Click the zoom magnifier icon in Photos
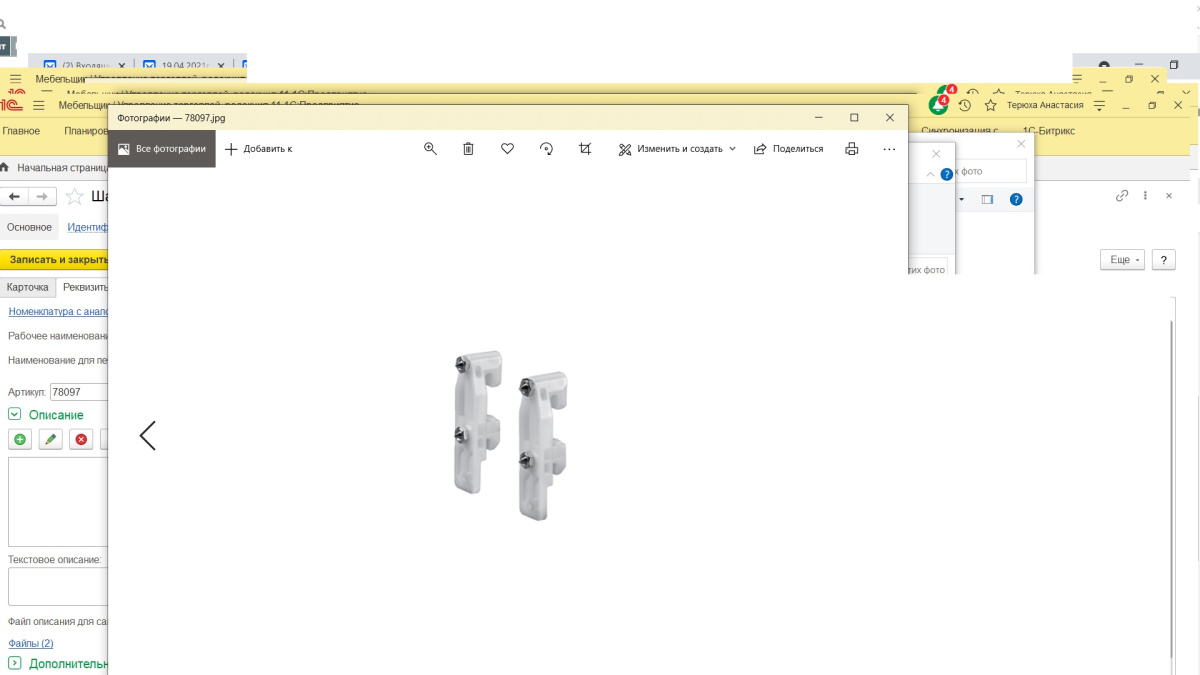Image resolution: width=1200 pixels, height=675 pixels. coord(430,149)
